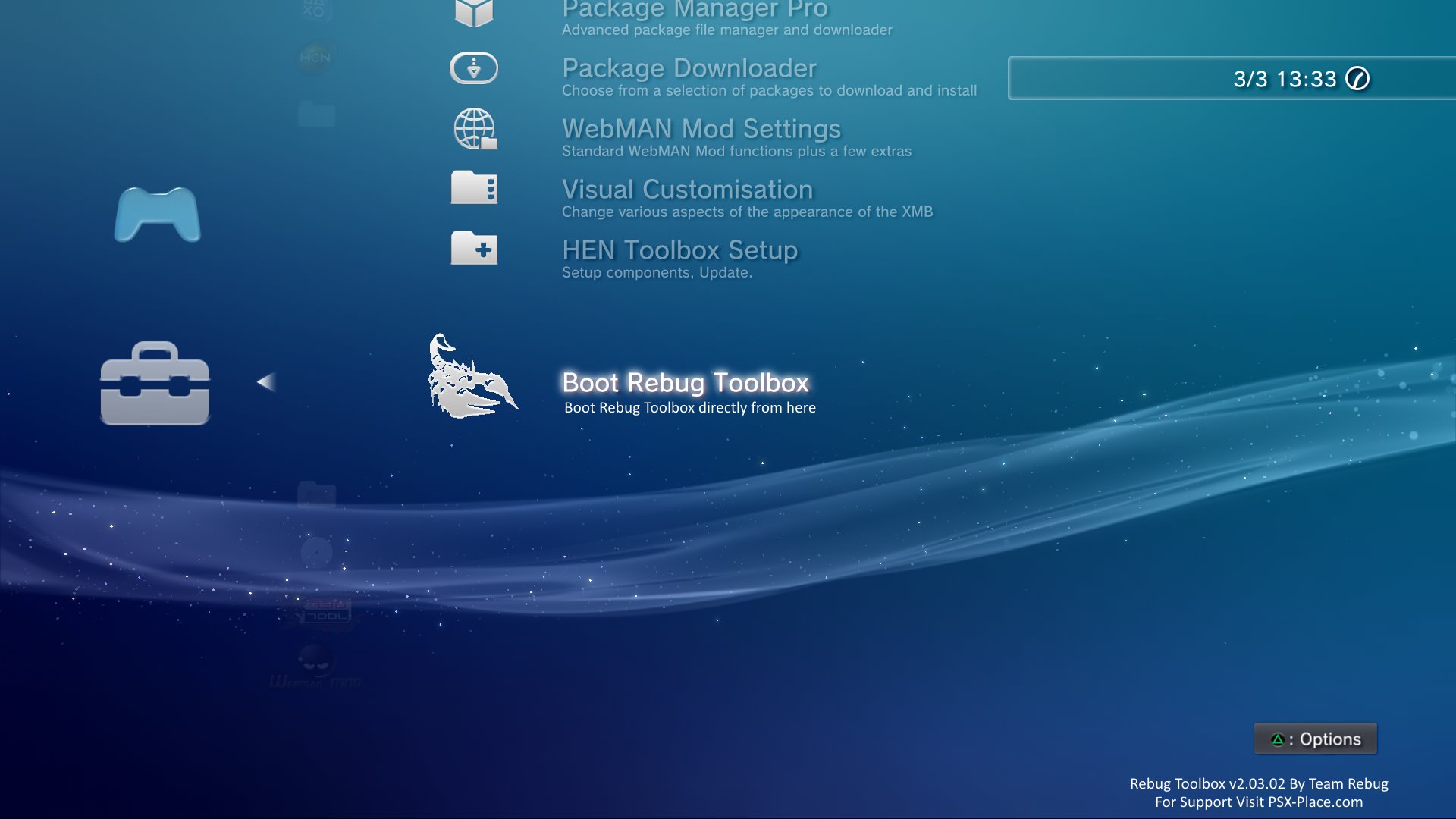This screenshot has height=819, width=1456.
Task: Select the faded HEN icon in the column
Action: click(315, 58)
